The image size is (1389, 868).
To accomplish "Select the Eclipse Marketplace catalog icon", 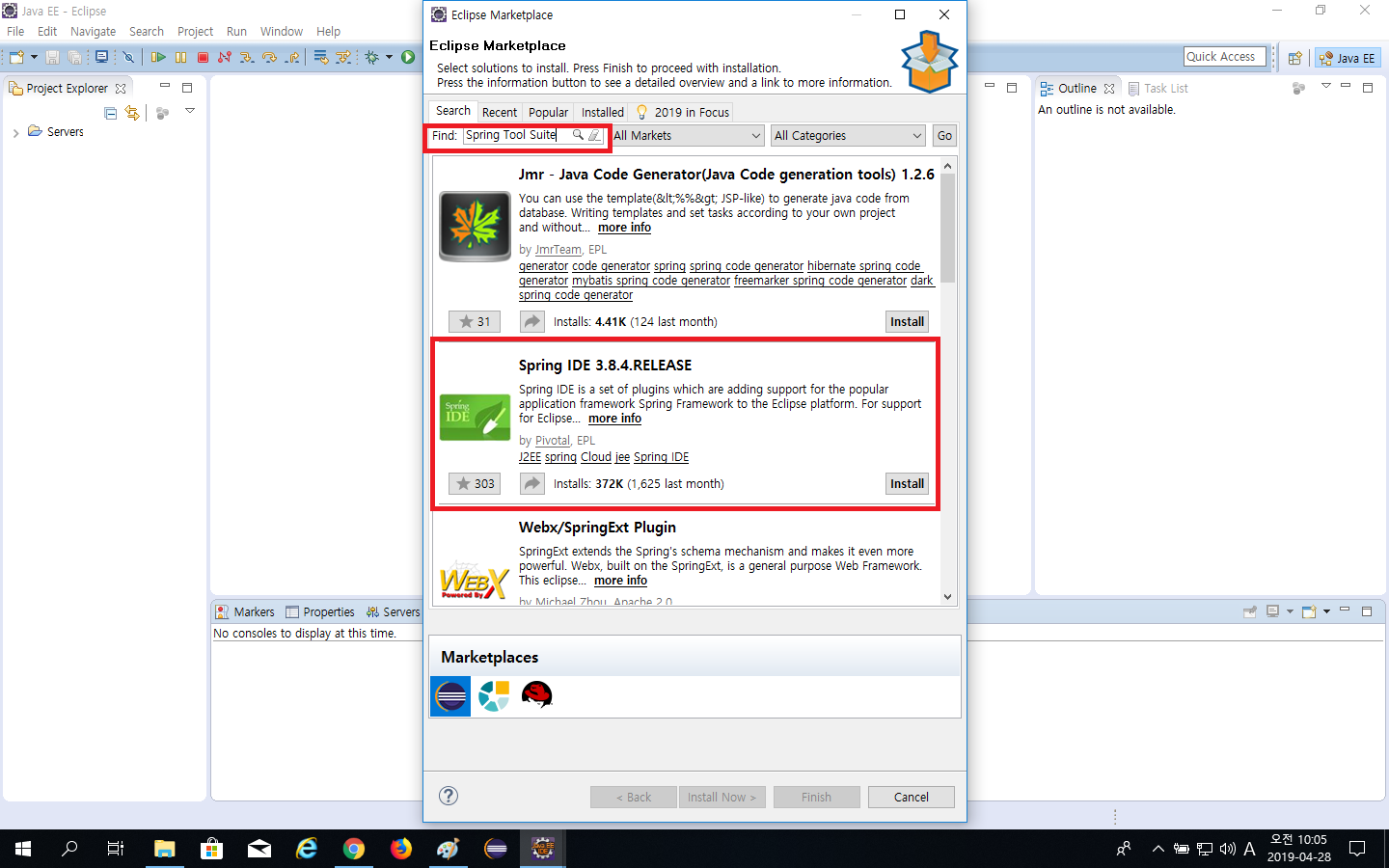I will tap(450, 695).
